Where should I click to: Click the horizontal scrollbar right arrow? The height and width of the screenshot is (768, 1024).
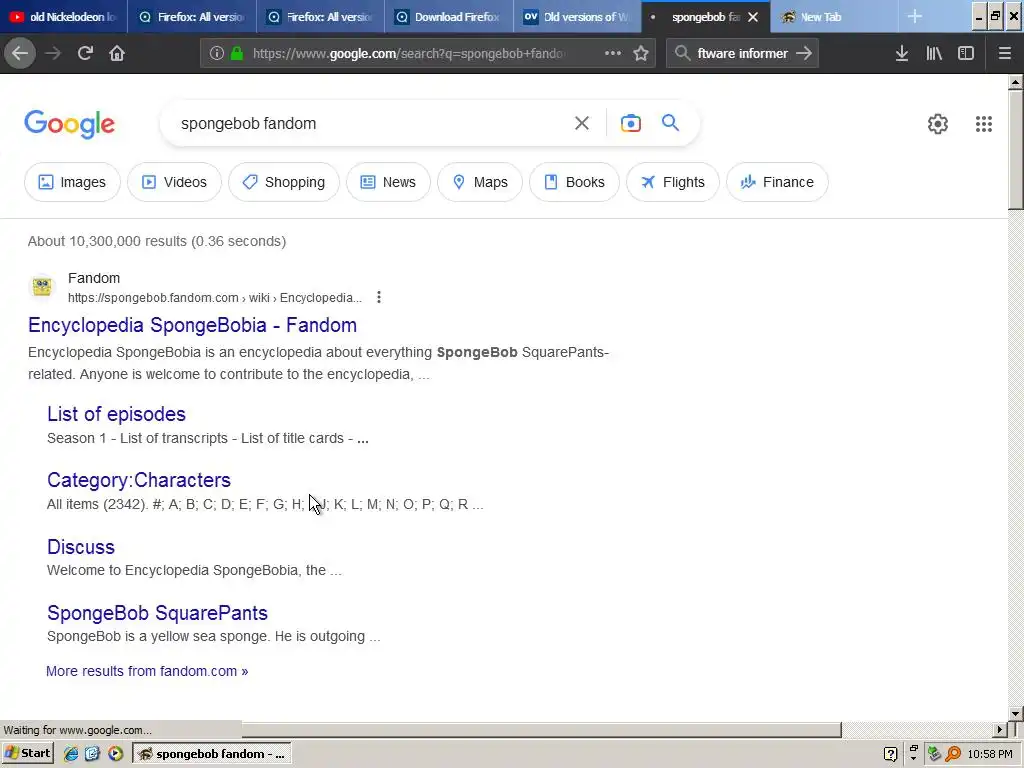click(x=1000, y=729)
